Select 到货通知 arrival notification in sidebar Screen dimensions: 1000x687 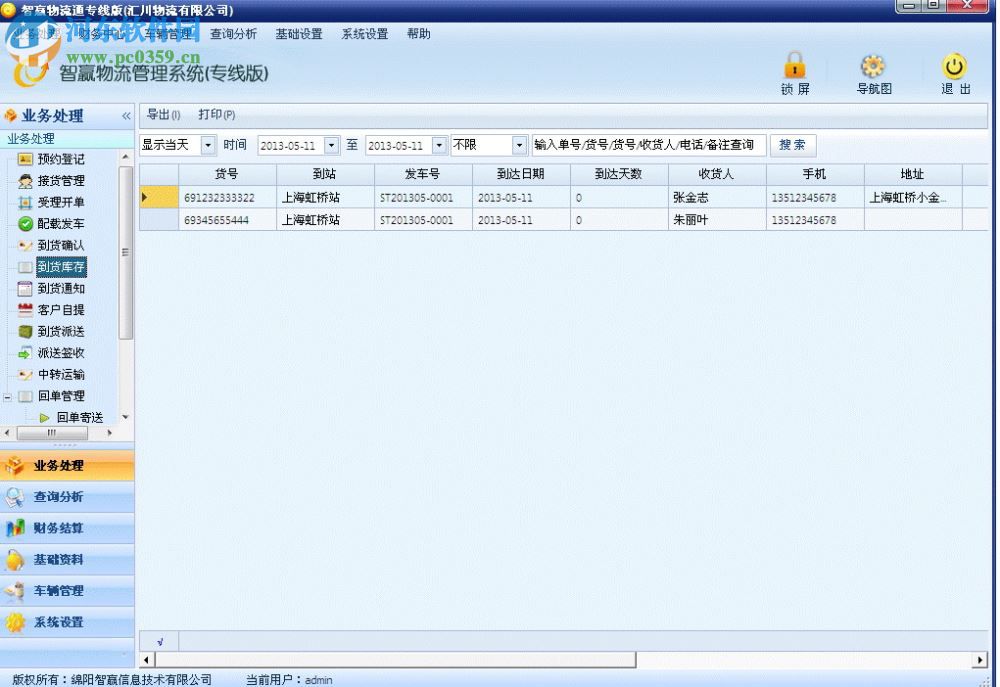coord(60,288)
